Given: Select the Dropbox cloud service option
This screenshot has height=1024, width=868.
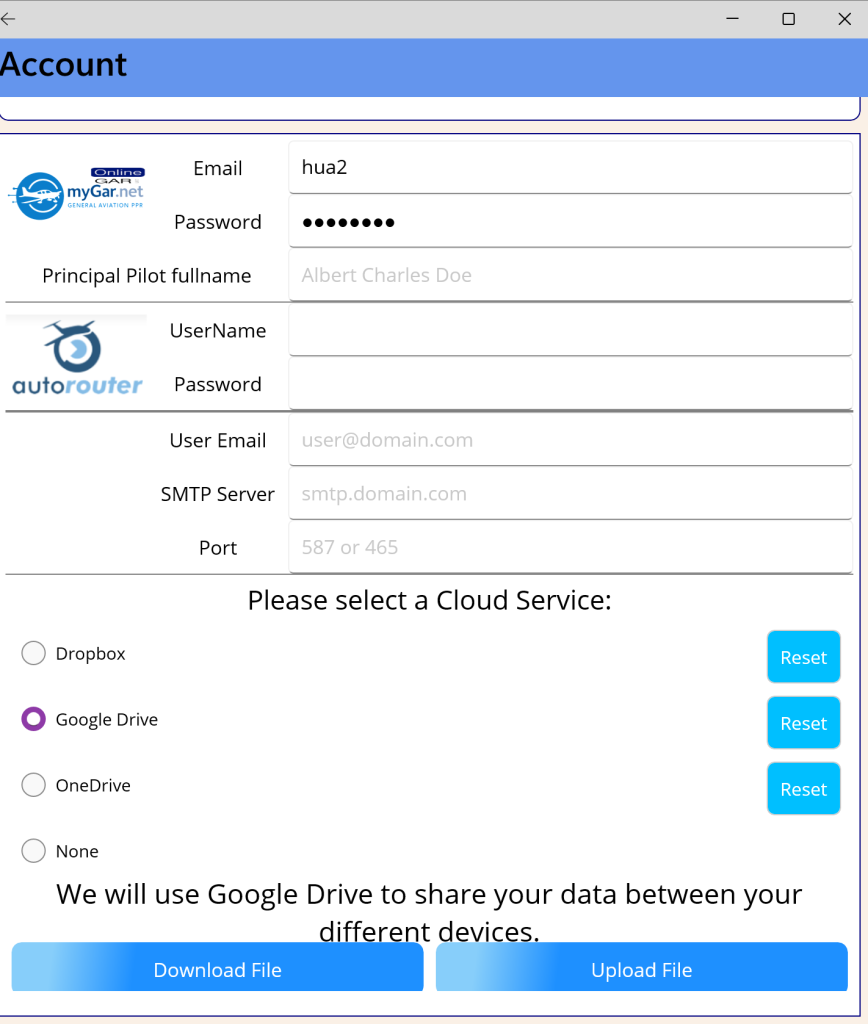Looking at the screenshot, I should coord(34,653).
